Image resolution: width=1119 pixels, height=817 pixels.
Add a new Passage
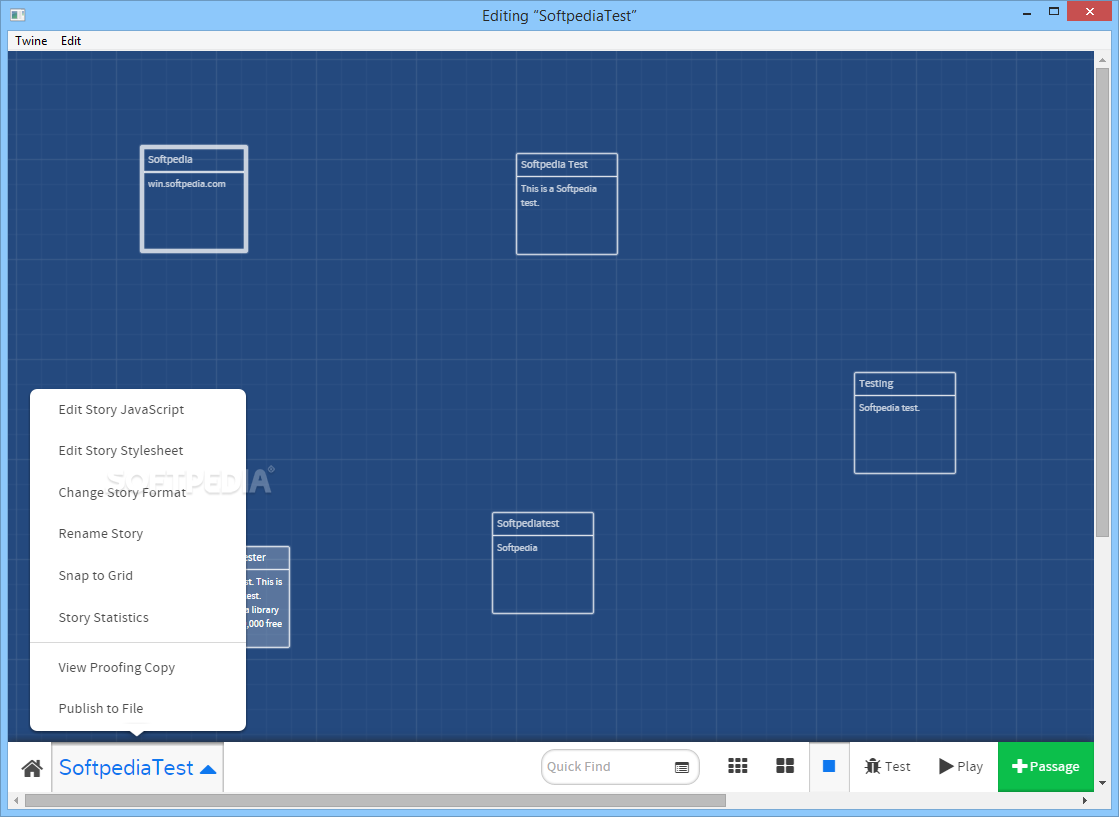pos(1045,767)
